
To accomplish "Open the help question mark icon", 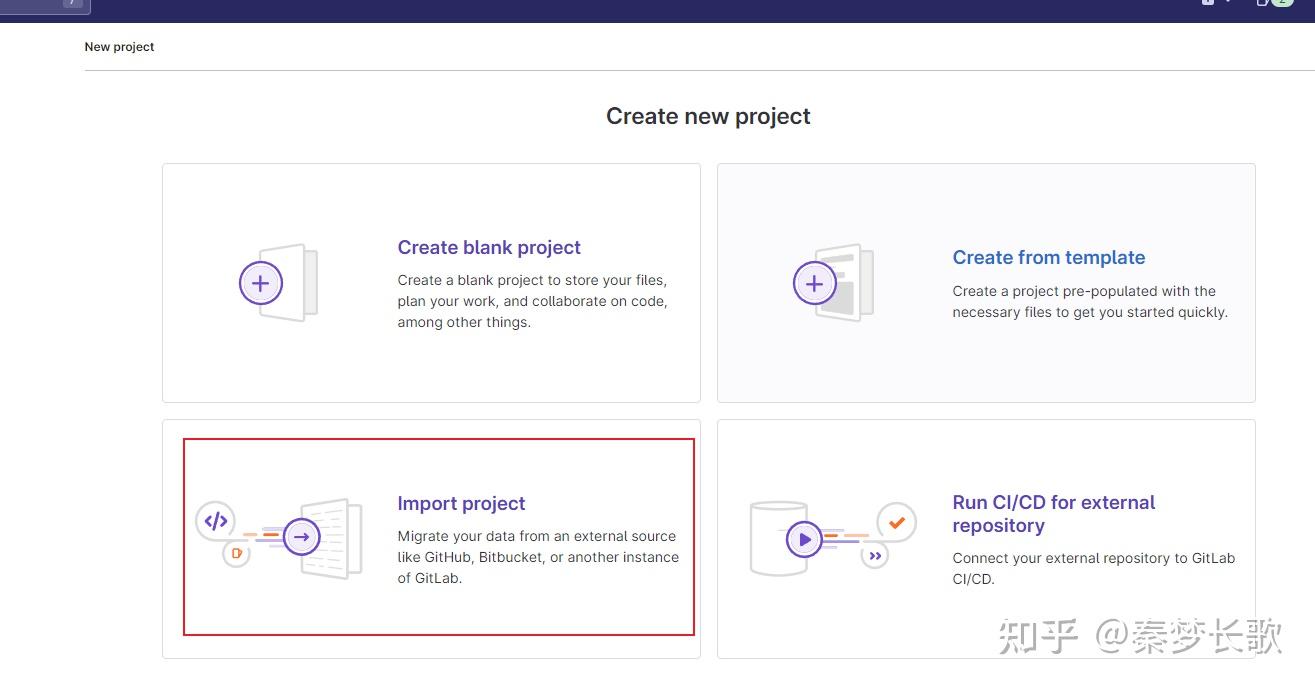I will (1207, 4).
